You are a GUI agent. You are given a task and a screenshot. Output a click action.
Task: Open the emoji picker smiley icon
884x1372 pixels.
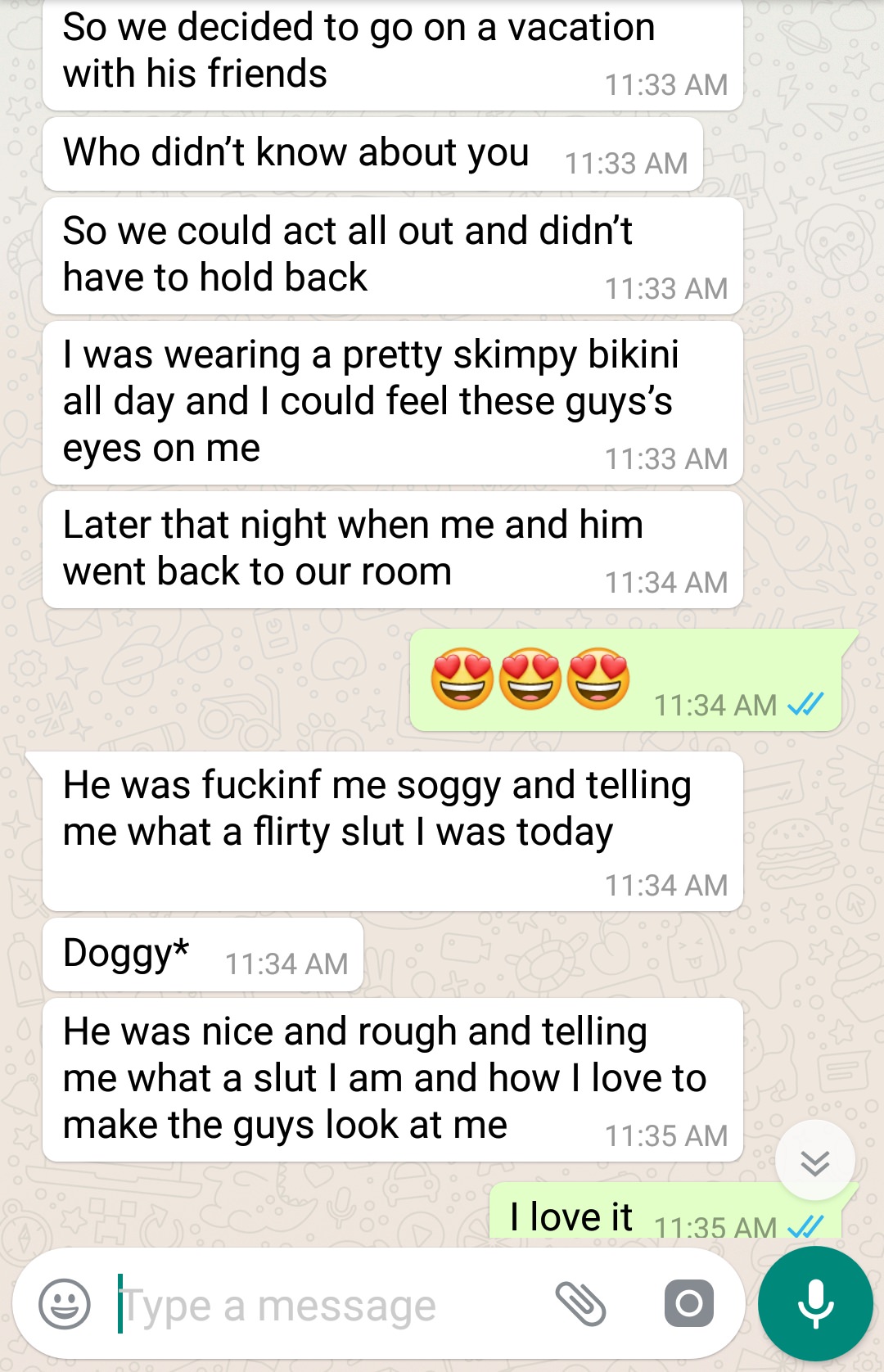65,1304
